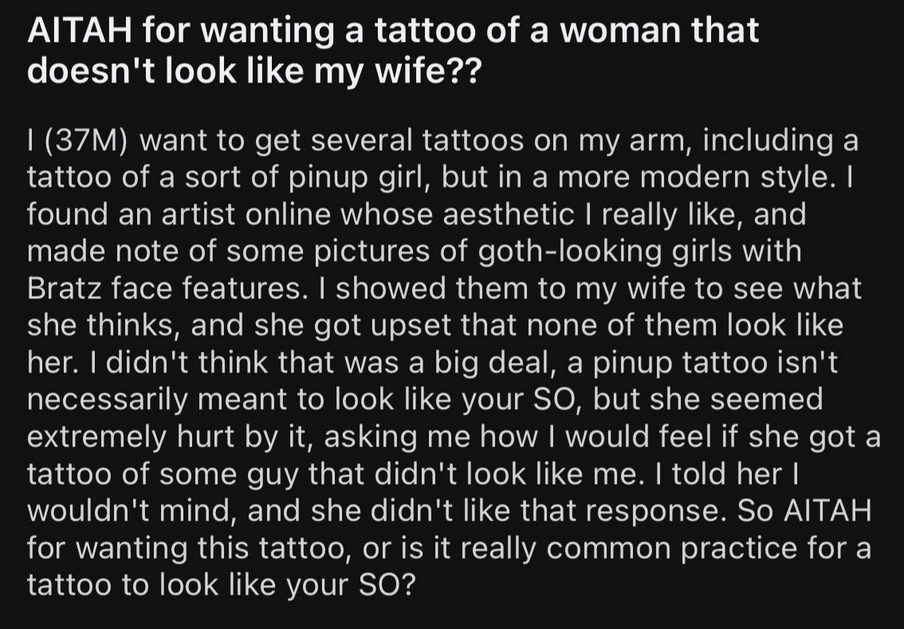The image size is (904, 629).
Task: Click the word "response" in the body
Action: (x=649, y=512)
